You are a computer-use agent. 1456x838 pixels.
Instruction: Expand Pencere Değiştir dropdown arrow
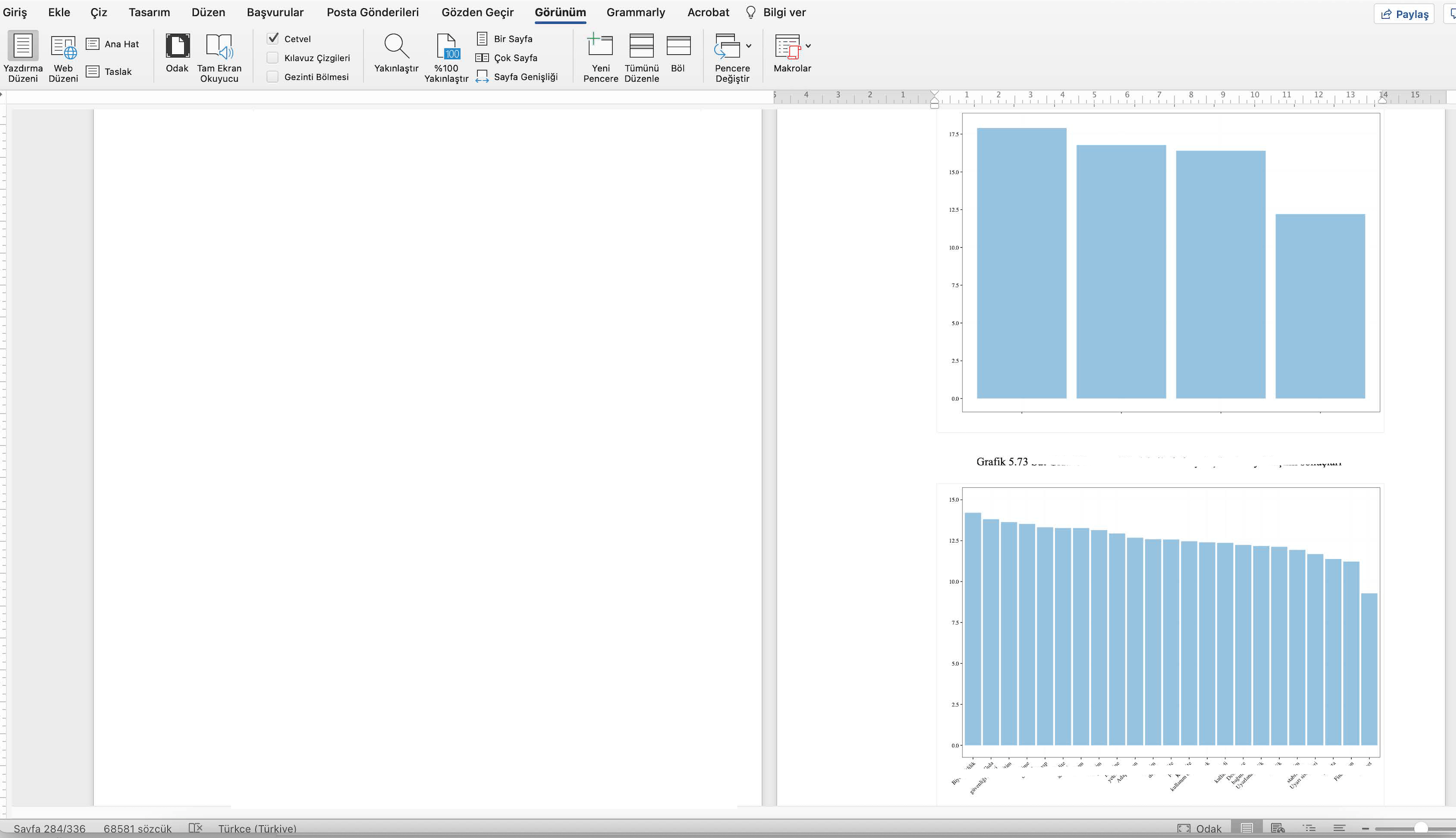click(x=749, y=46)
